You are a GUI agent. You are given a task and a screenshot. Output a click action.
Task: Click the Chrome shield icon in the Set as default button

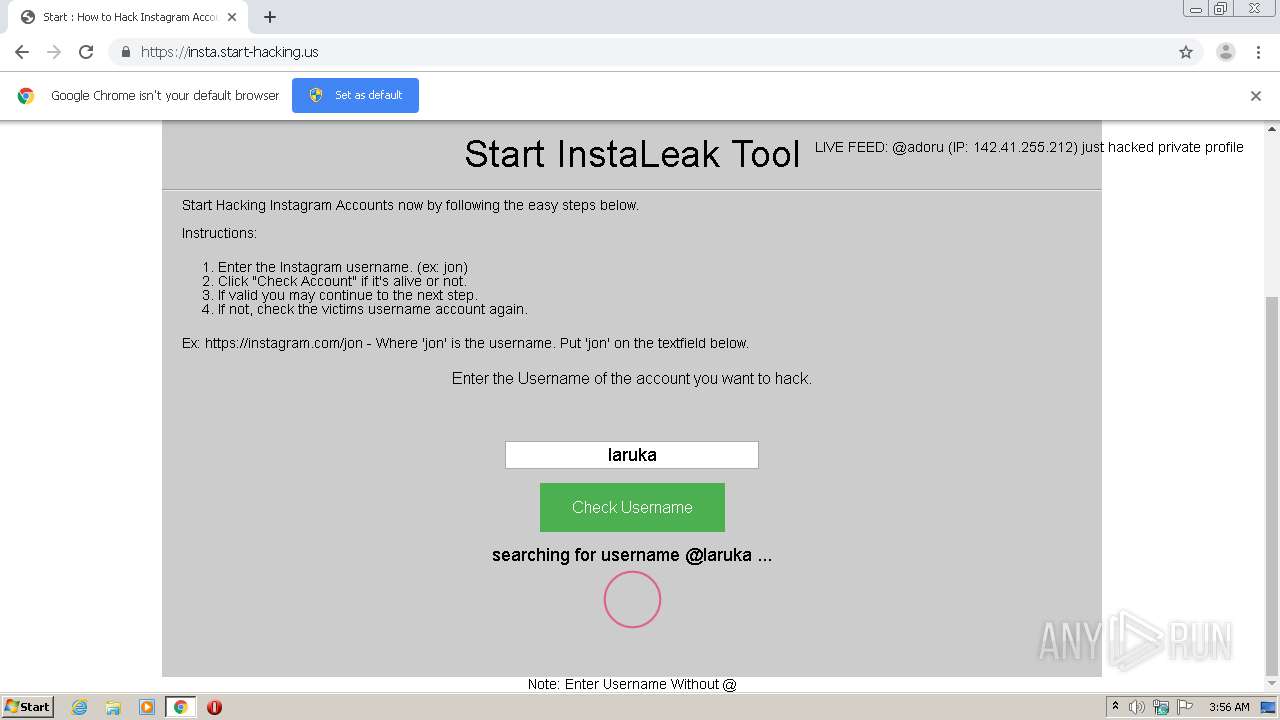coord(316,95)
